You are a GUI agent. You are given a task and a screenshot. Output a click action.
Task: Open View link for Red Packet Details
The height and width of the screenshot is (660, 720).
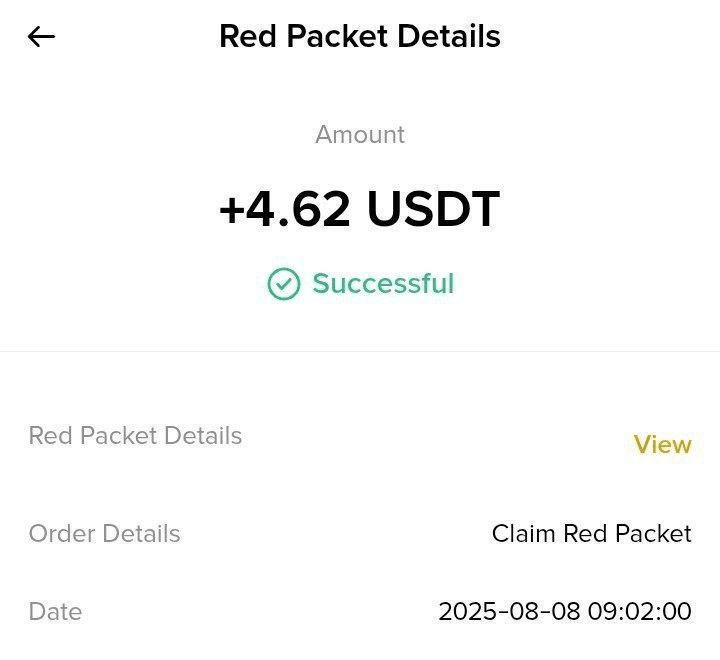tap(662, 445)
